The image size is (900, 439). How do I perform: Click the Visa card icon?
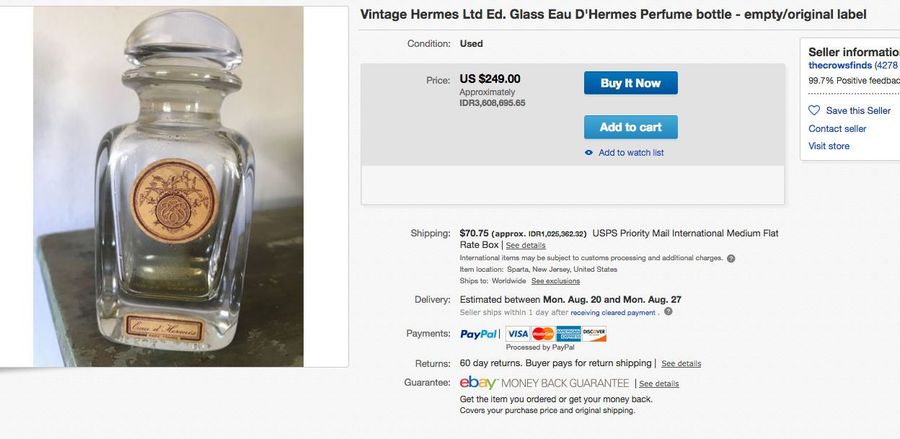[x=517, y=334]
